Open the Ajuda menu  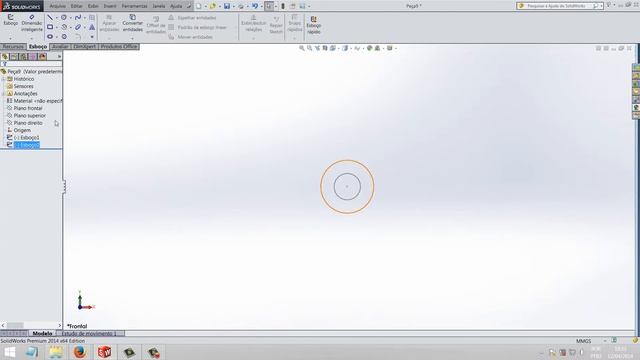(176, 6)
